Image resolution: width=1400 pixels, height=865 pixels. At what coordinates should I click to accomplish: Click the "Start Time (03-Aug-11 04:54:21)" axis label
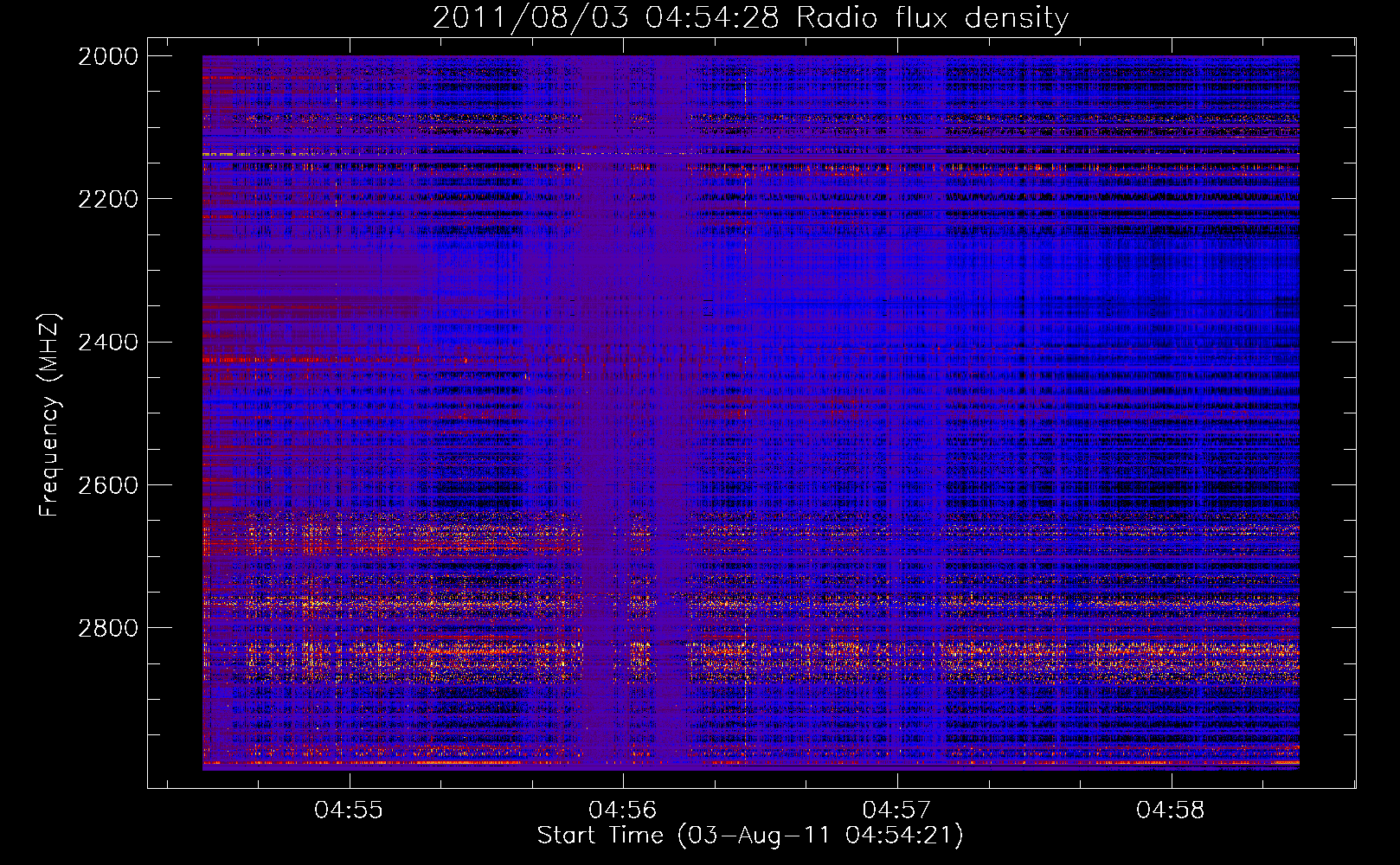coord(750,836)
